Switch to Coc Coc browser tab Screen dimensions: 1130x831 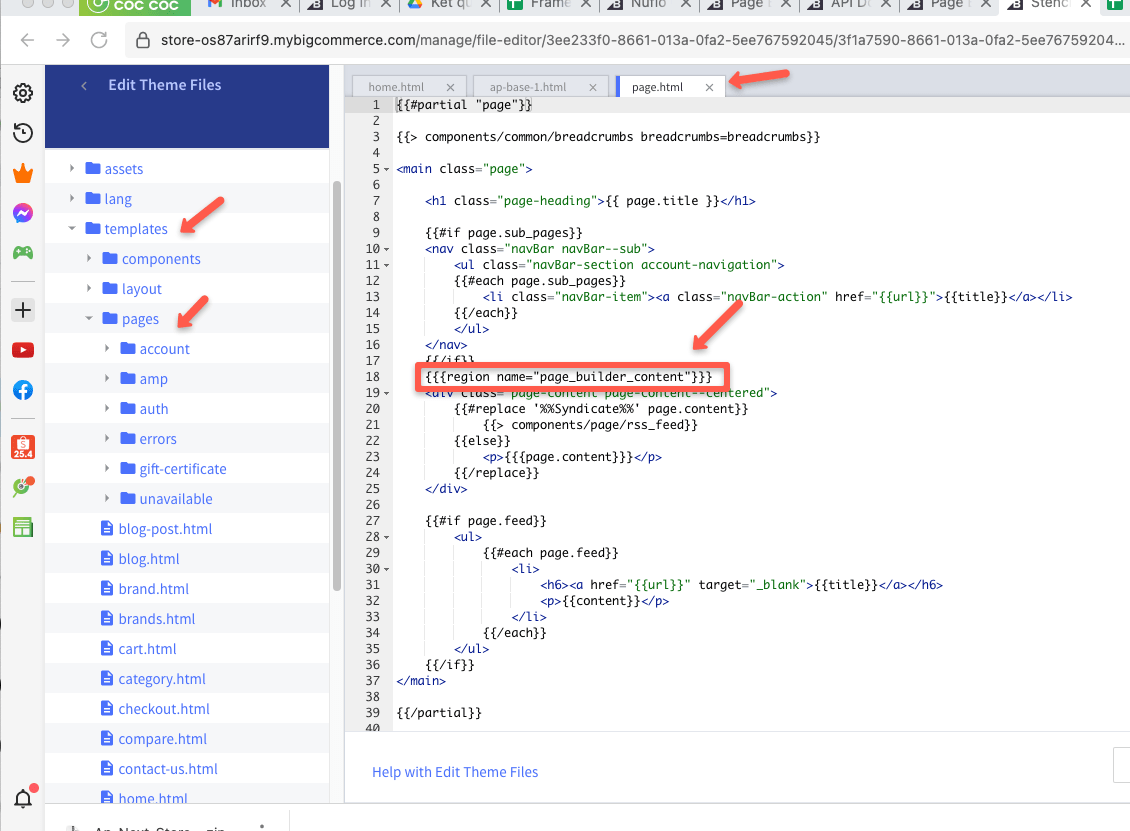tap(134, 6)
